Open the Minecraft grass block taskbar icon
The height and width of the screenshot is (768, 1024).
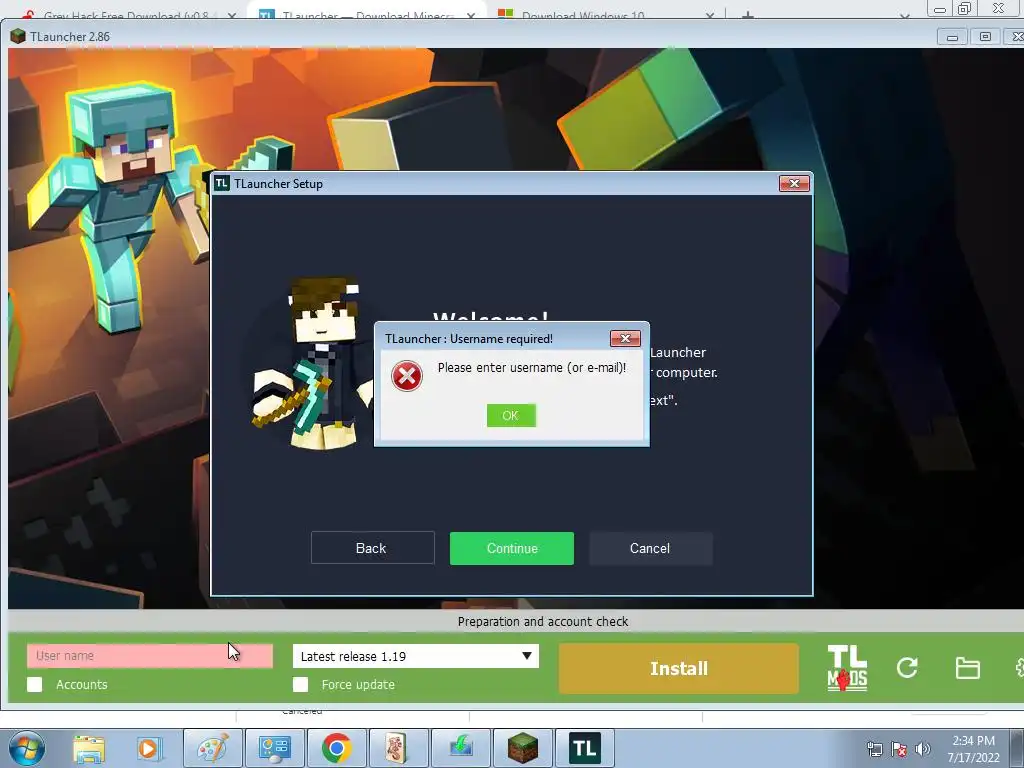[522, 748]
